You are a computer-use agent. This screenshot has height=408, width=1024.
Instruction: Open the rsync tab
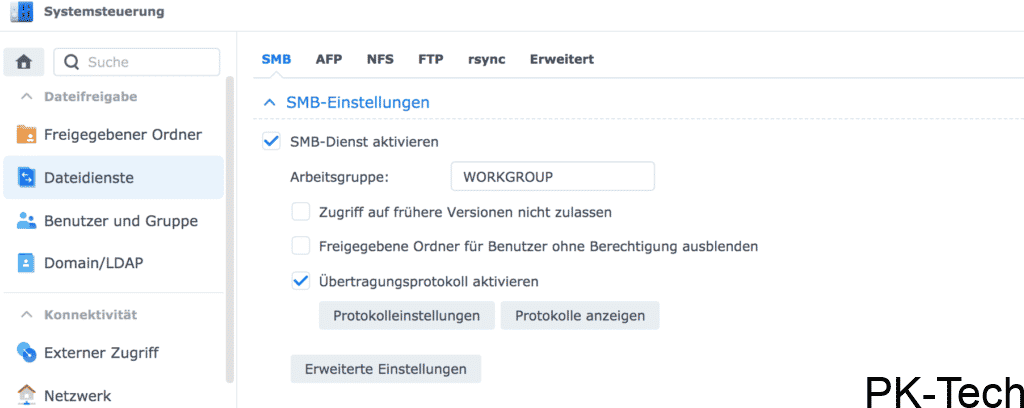pos(486,59)
